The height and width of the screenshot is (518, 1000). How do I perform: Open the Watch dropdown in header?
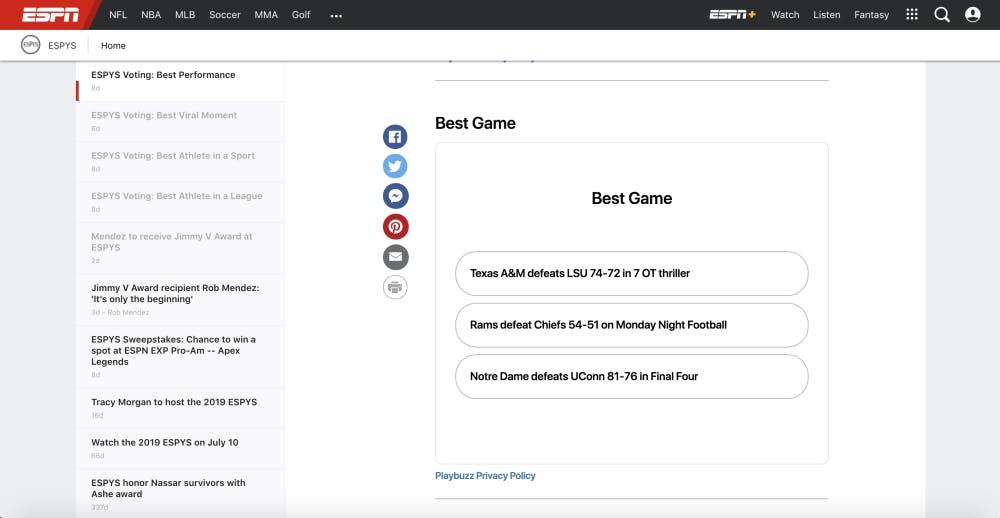(x=785, y=15)
